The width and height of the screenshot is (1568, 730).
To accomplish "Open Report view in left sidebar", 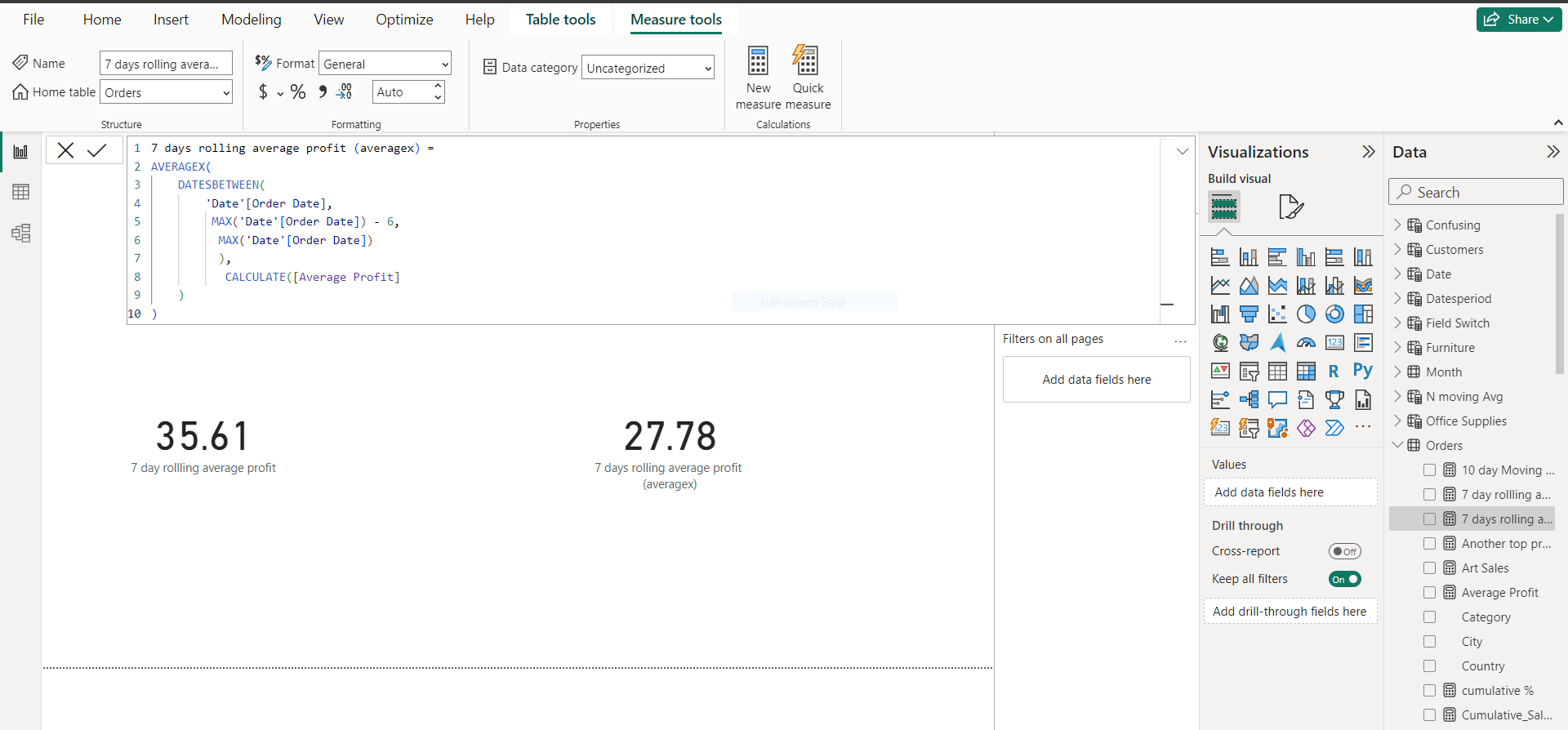I will [21, 151].
